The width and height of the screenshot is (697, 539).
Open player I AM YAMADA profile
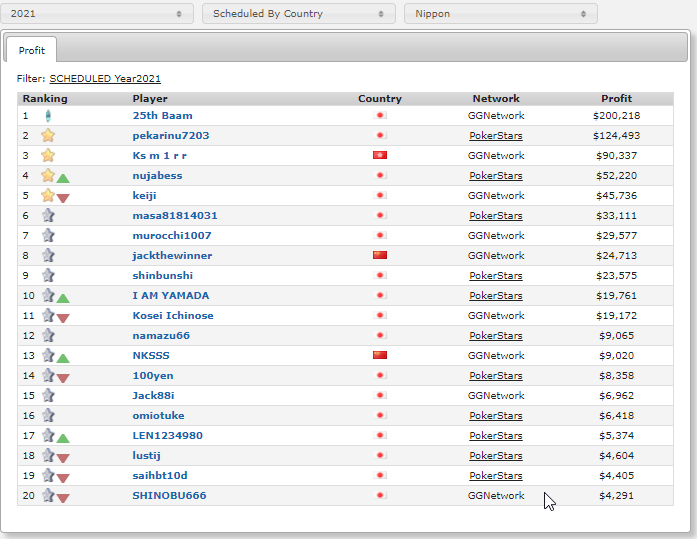pos(171,295)
